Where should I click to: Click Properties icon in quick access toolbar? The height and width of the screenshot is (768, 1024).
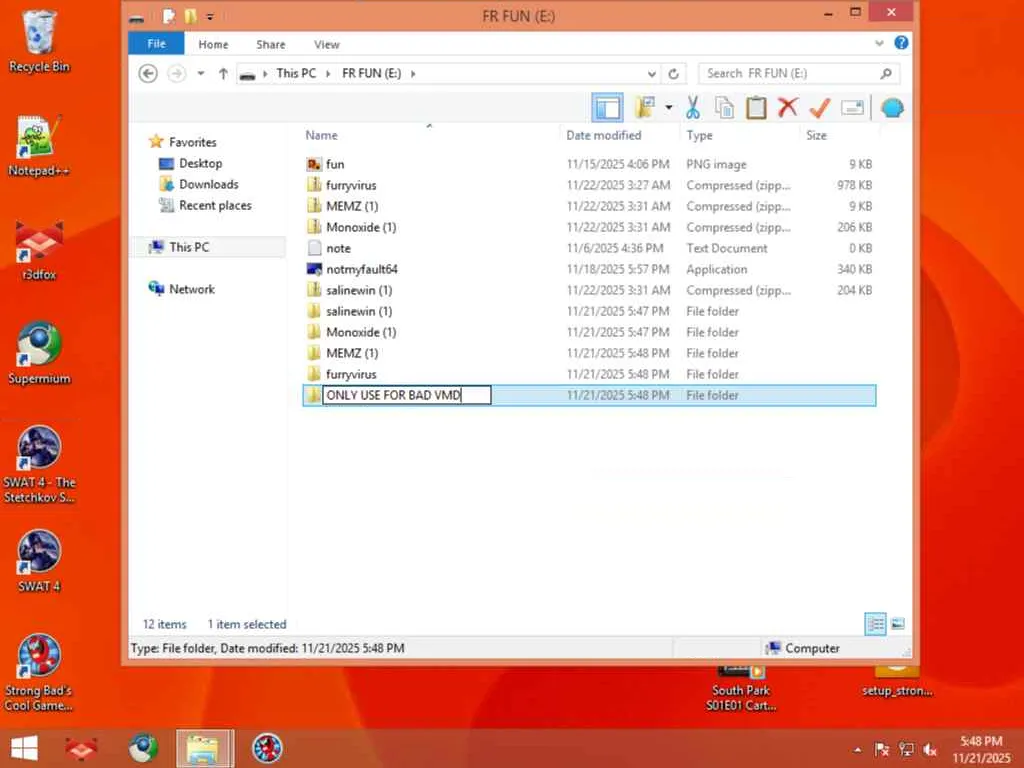pos(168,16)
